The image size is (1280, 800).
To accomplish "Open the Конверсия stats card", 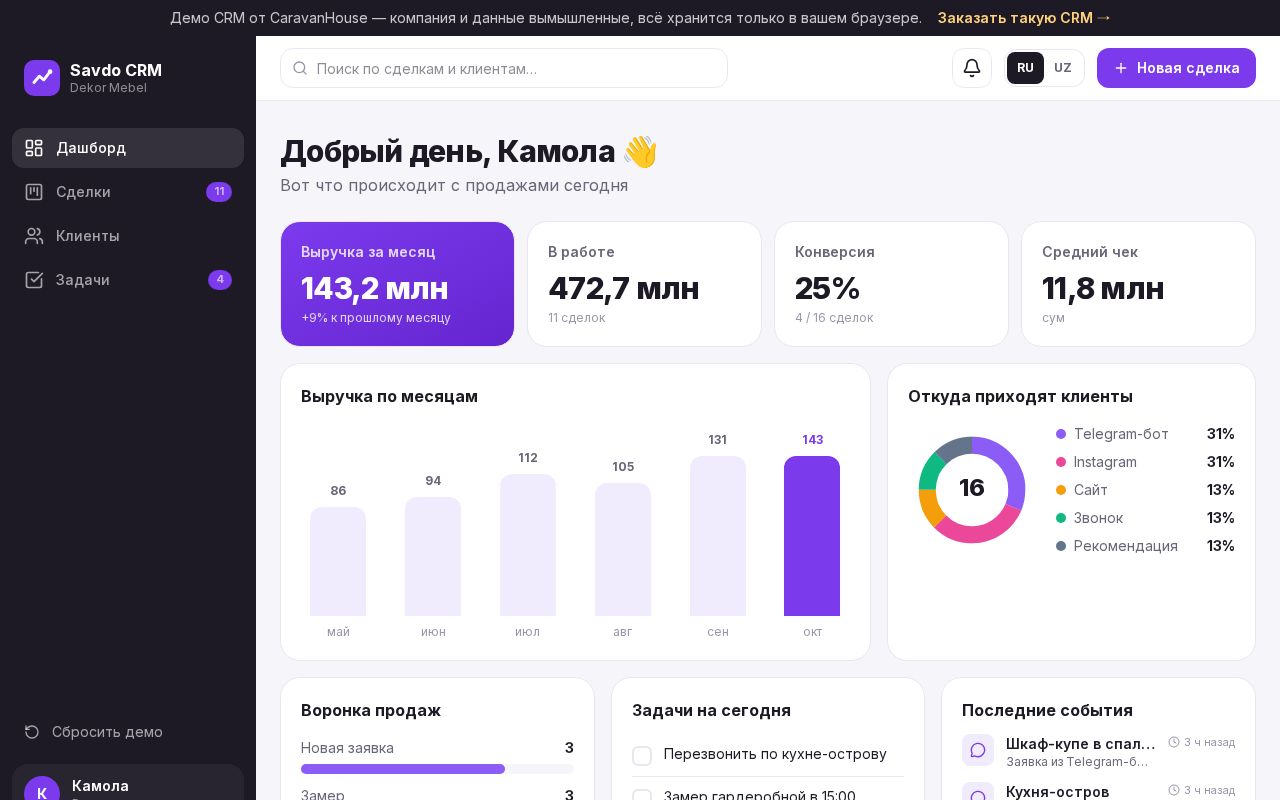I will pyautogui.click(x=891, y=284).
